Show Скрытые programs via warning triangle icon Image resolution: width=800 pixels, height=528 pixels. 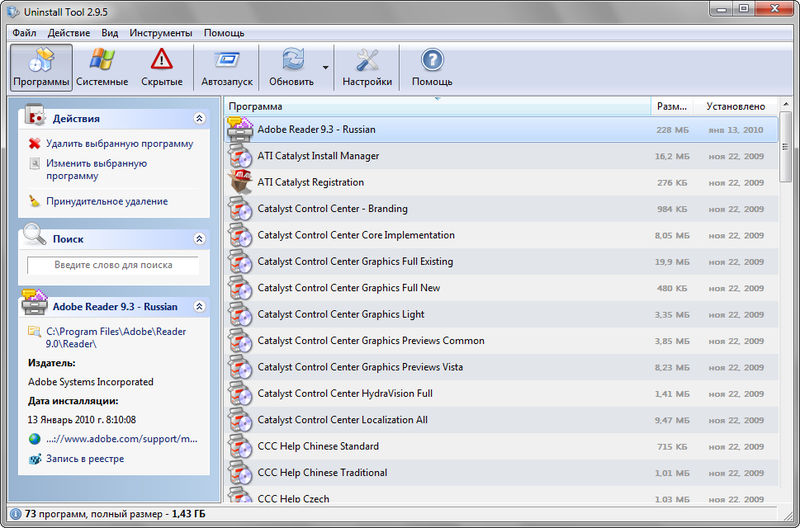tap(162, 60)
